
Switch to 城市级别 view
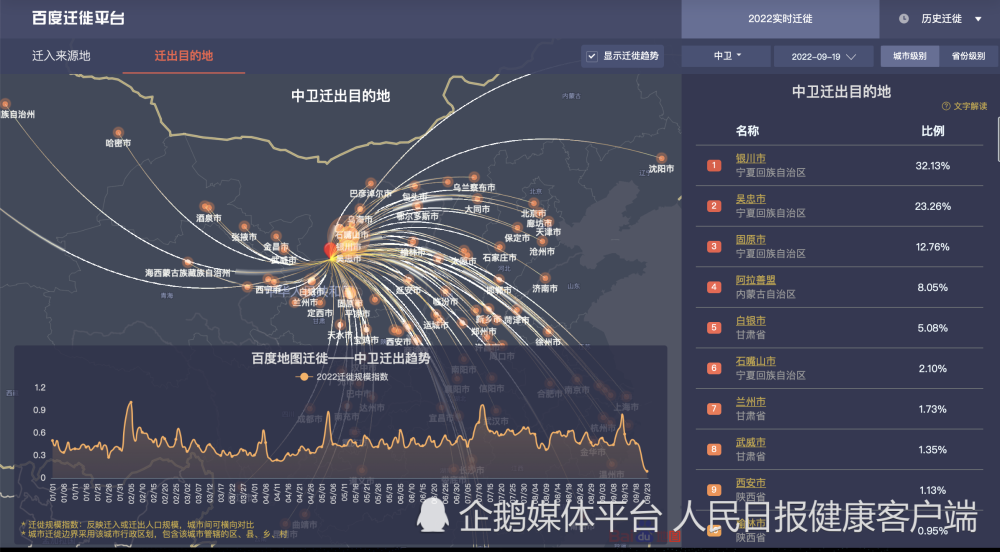[909, 56]
